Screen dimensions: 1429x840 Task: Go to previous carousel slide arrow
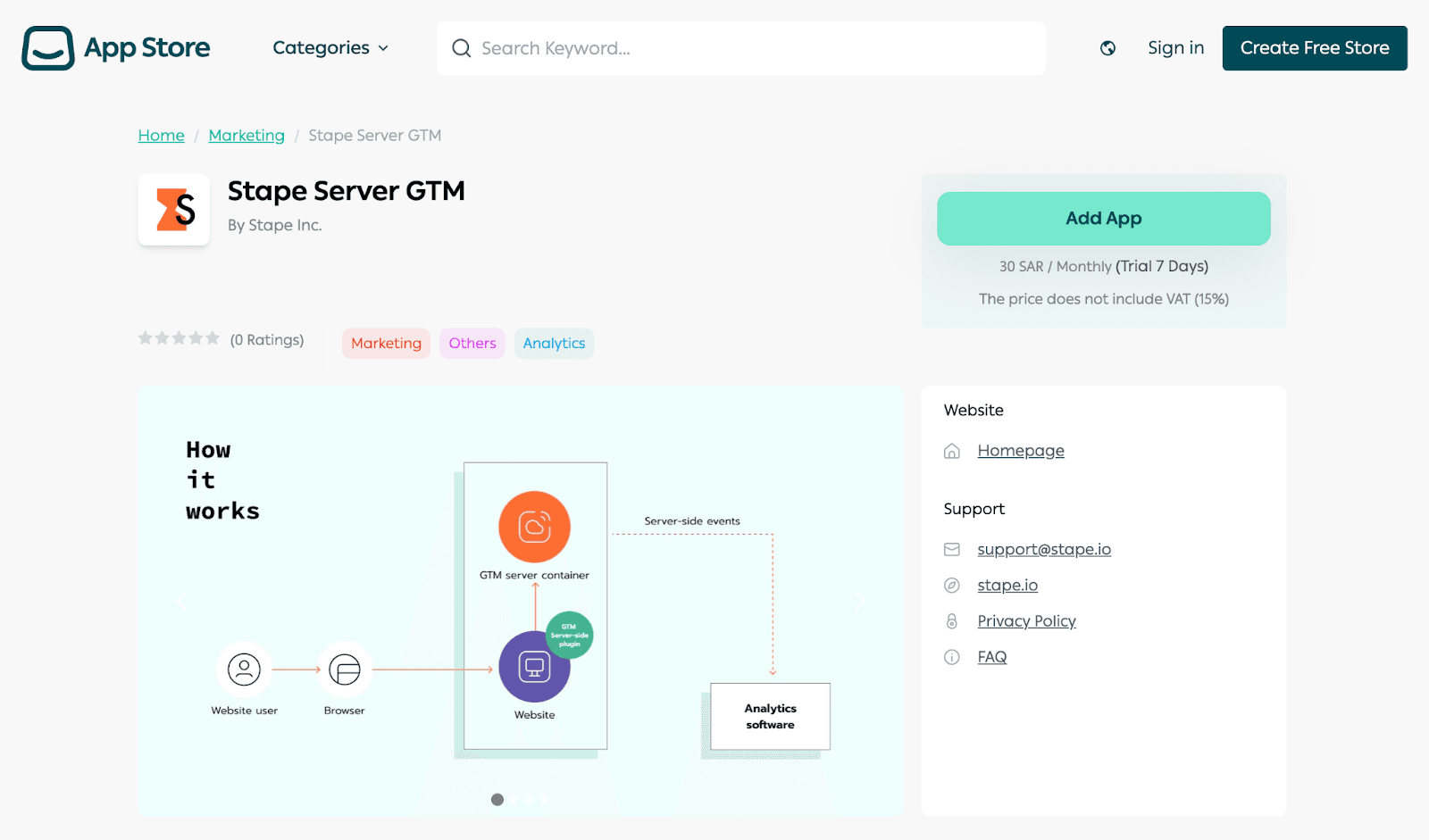tap(181, 602)
